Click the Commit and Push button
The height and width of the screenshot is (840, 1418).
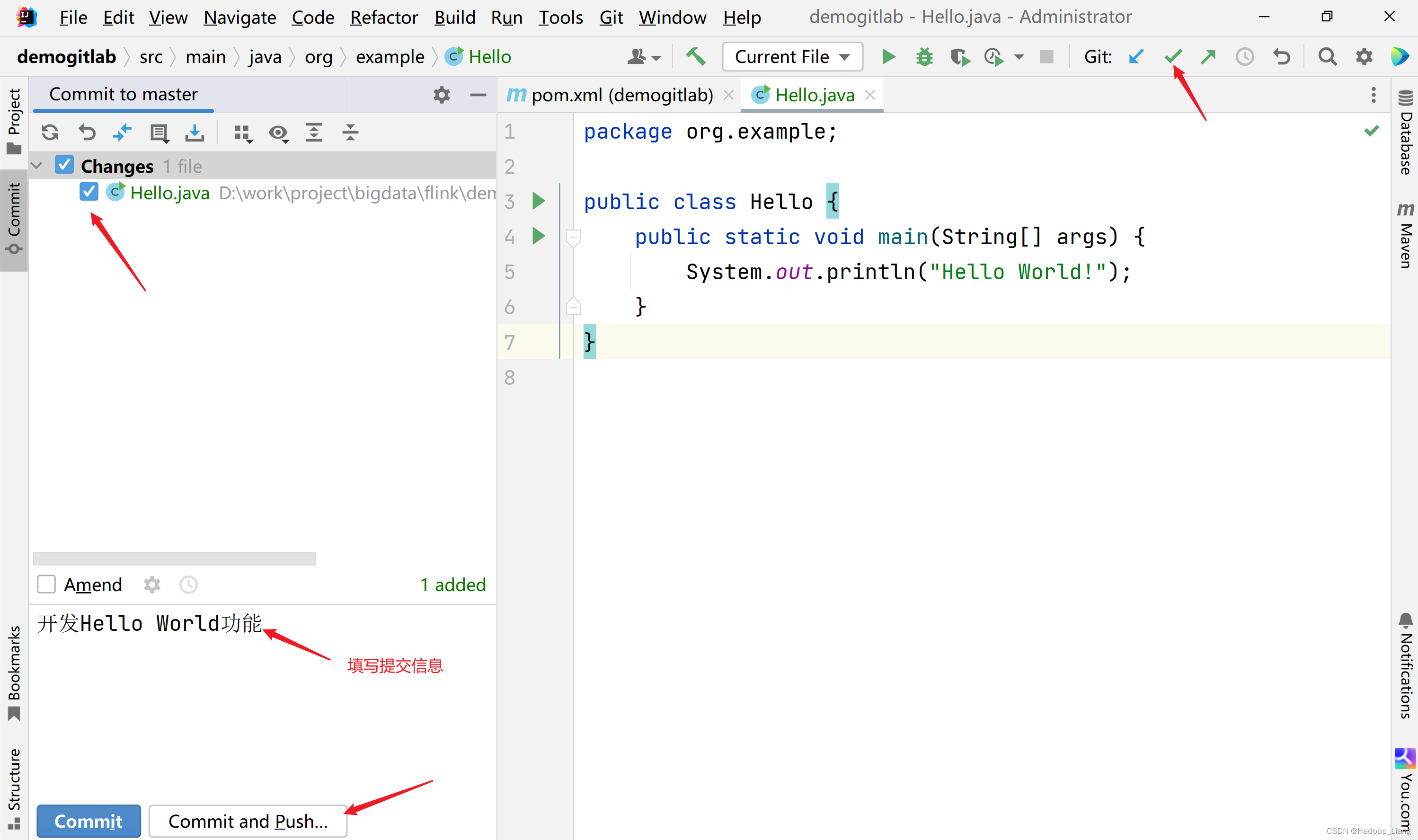click(248, 821)
